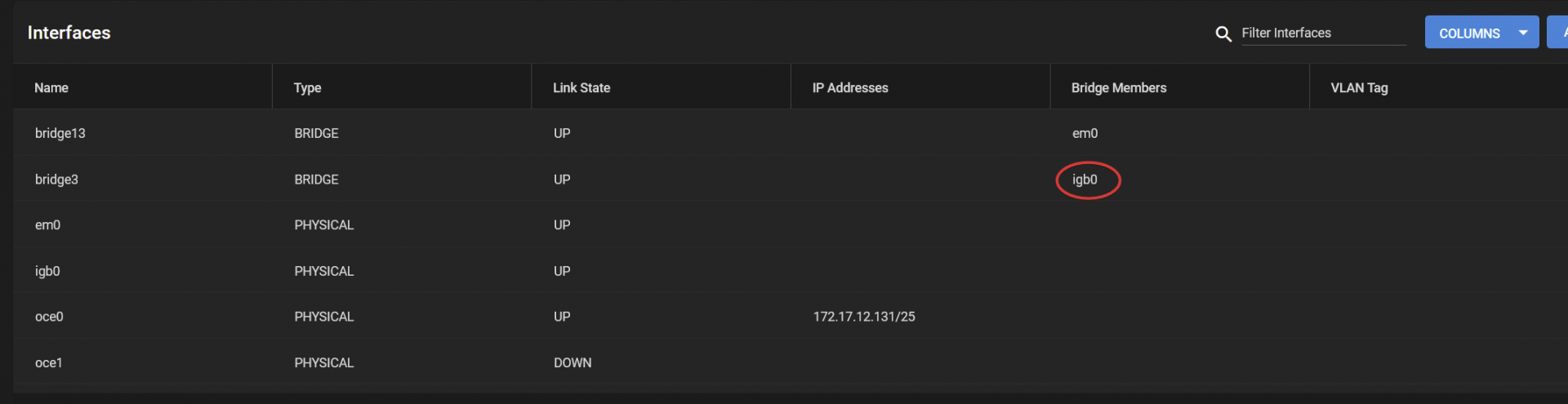Focus the Filter Interfaces search field
This screenshot has height=404, width=1568.
coord(1323,33)
